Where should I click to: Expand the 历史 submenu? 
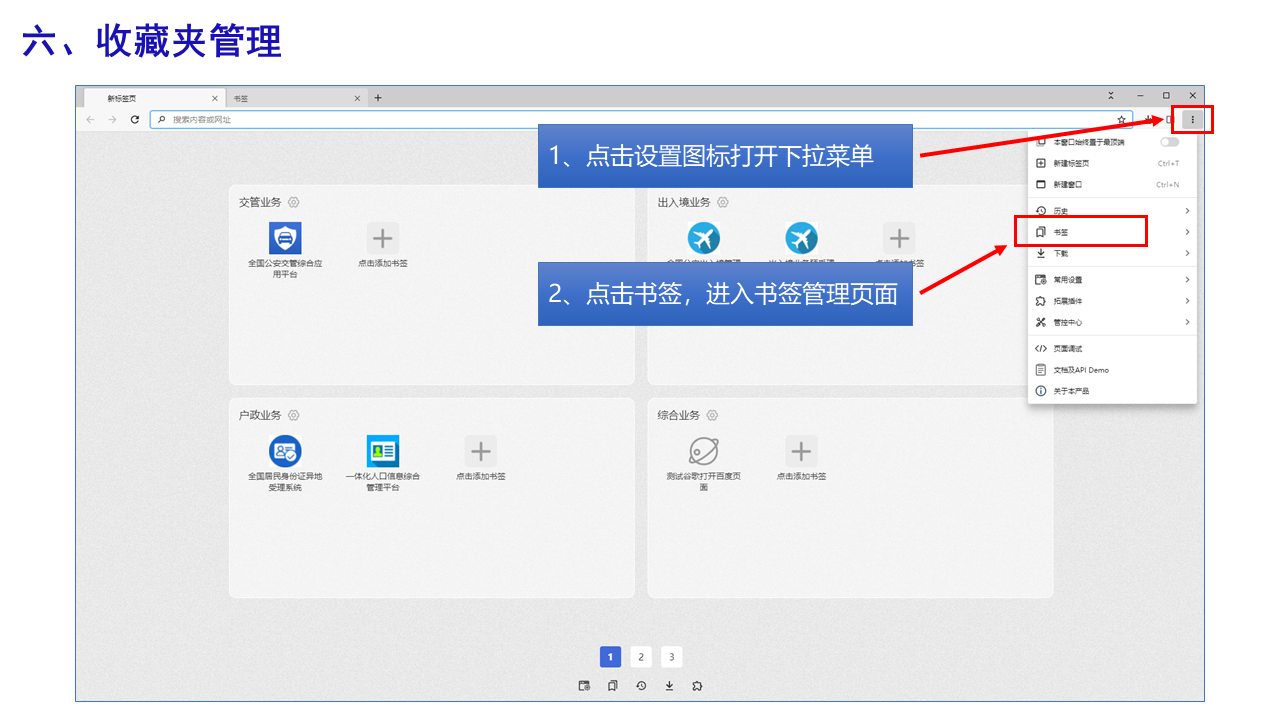click(1112, 211)
